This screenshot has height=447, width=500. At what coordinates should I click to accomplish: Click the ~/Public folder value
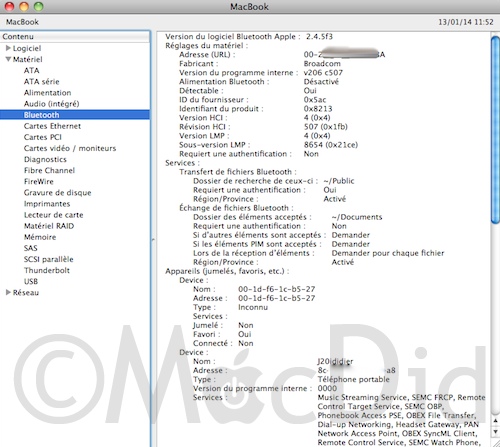tap(339, 181)
